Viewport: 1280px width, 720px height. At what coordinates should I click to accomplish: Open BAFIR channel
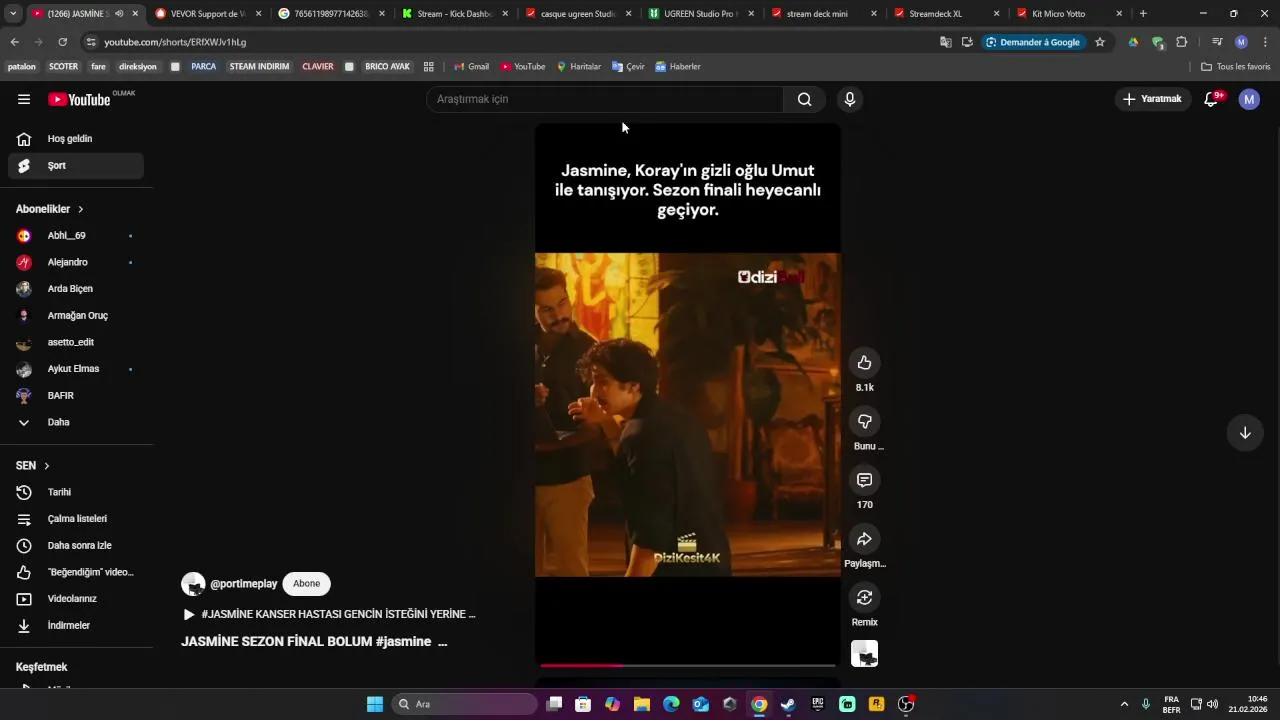[x=76, y=396]
